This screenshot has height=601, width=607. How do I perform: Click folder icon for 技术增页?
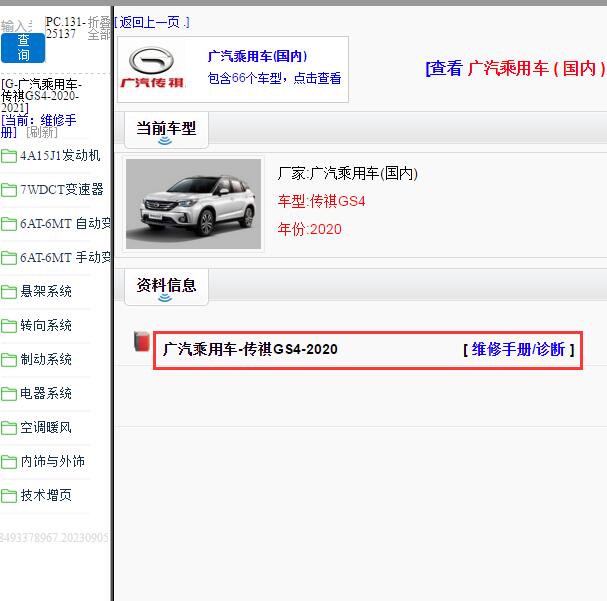pyautogui.click(x=9, y=496)
